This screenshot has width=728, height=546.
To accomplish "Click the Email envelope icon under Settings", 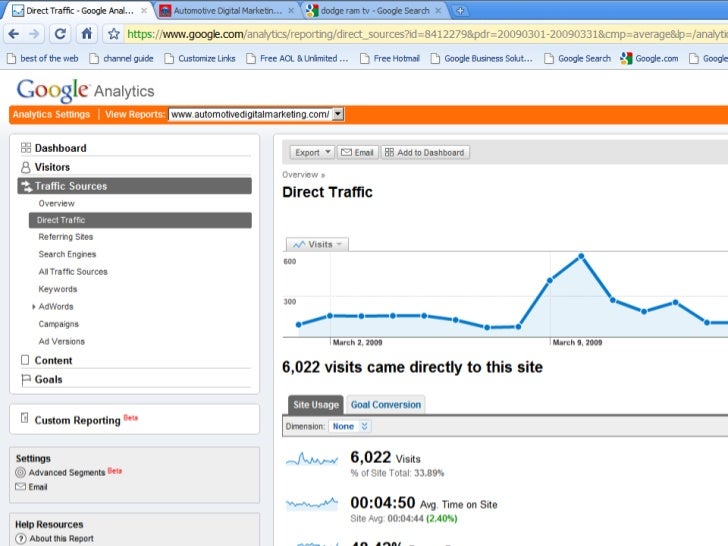I will click(x=20, y=487).
